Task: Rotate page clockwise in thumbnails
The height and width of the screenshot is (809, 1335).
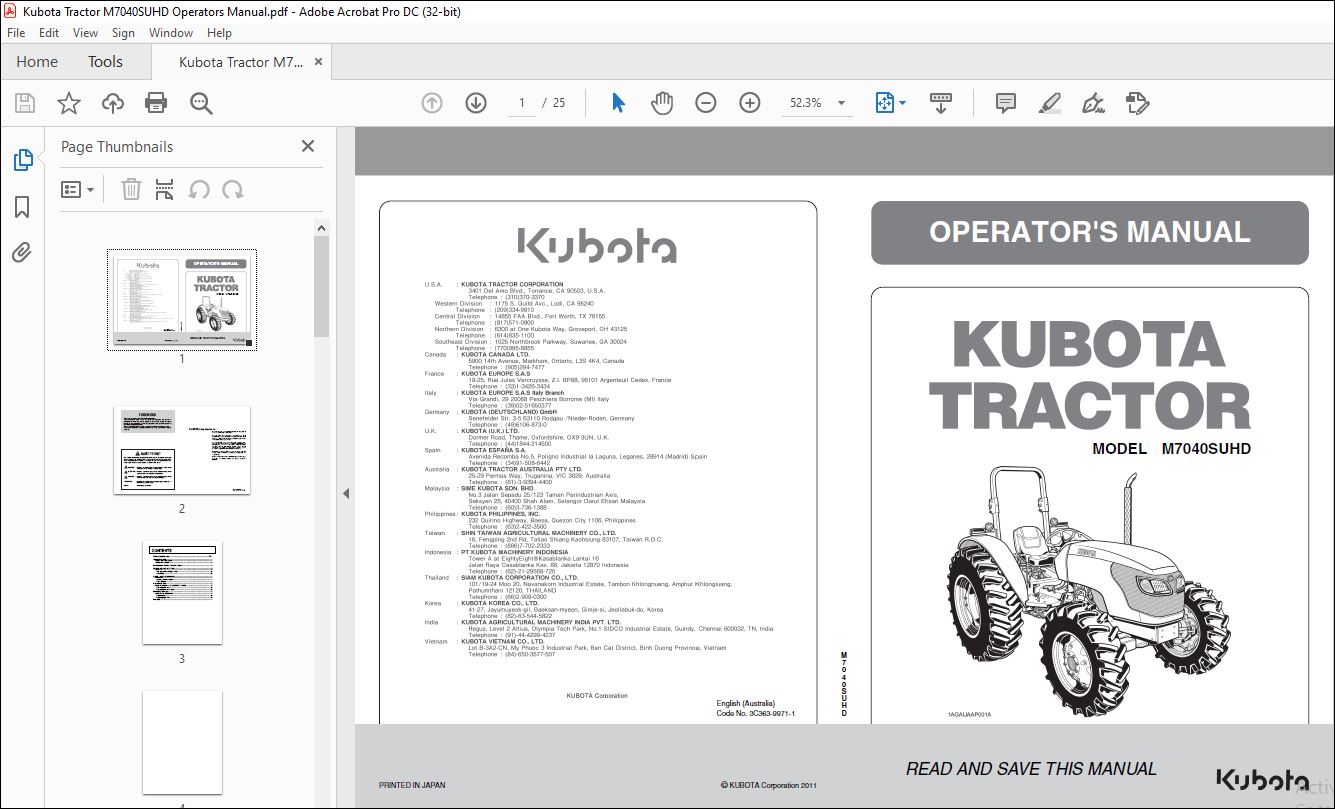Action: click(x=233, y=189)
